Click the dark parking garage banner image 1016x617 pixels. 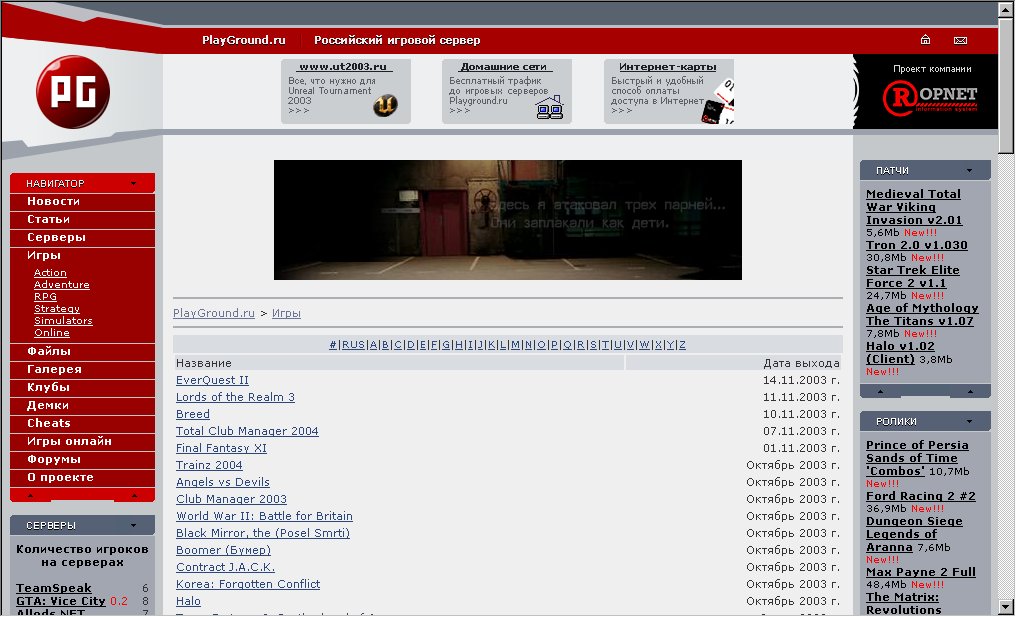508,220
